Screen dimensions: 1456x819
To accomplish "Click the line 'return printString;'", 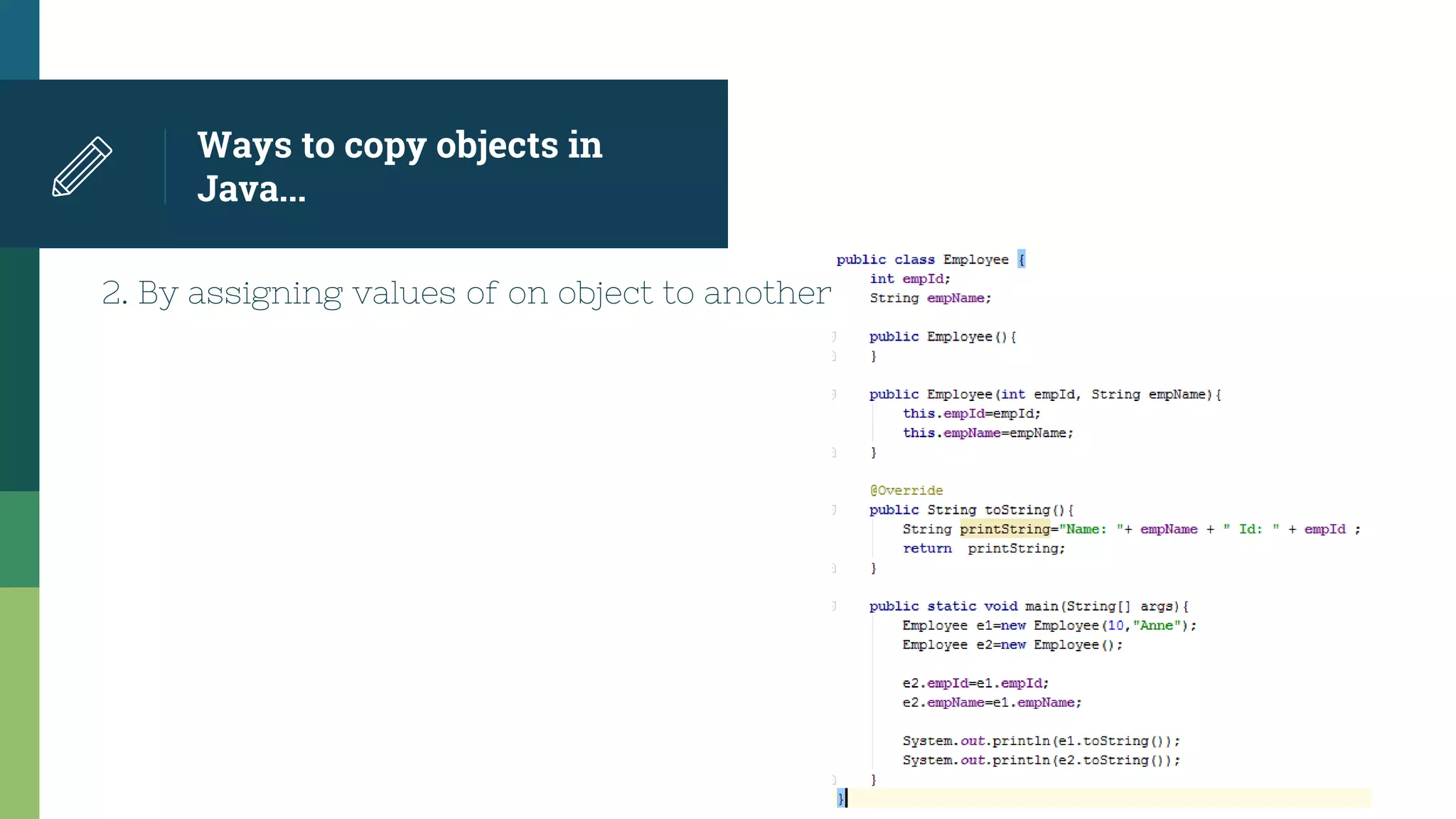I will coord(984,548).
